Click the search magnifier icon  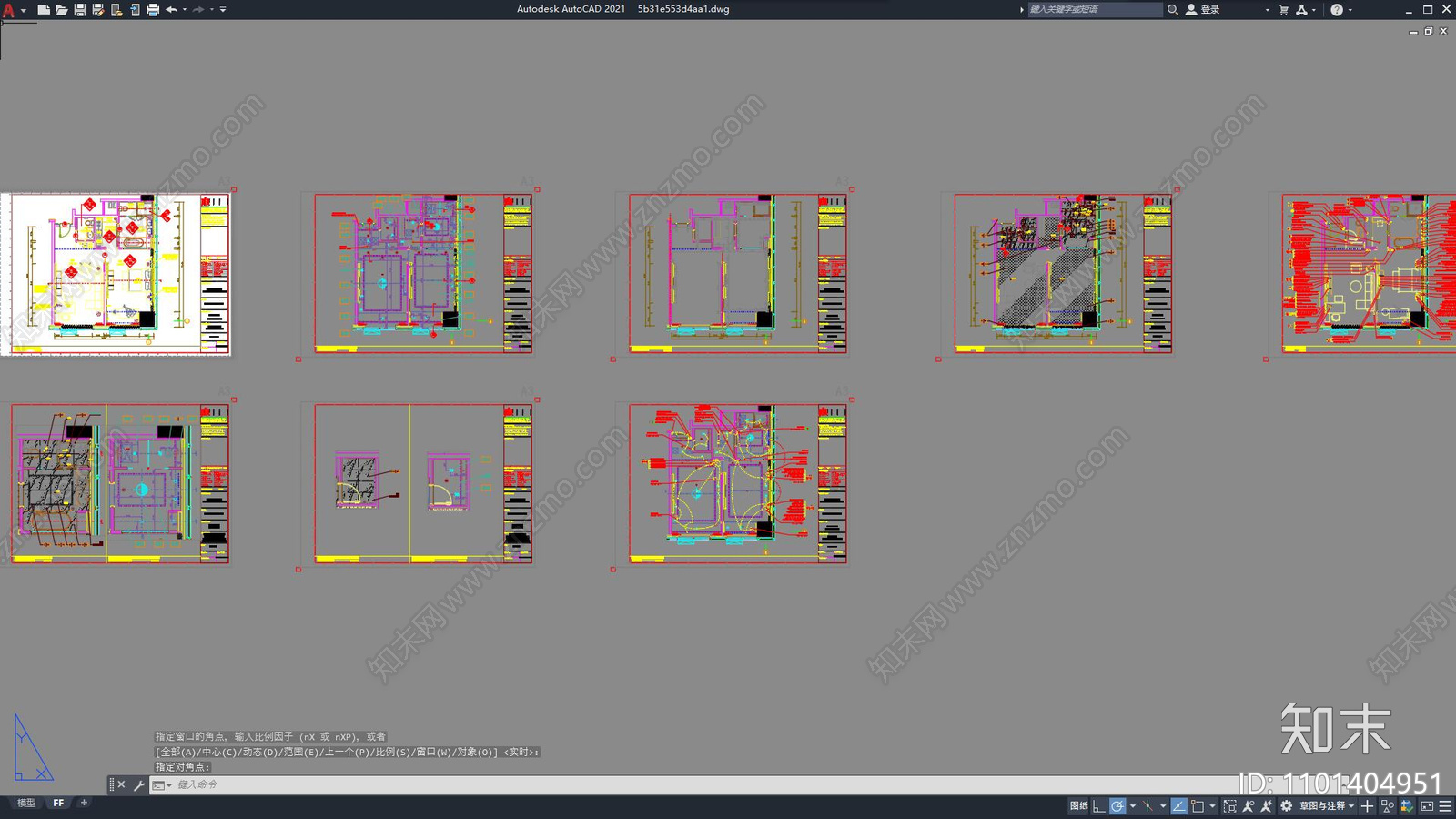pyautogui.click(x=1173, y=9)
